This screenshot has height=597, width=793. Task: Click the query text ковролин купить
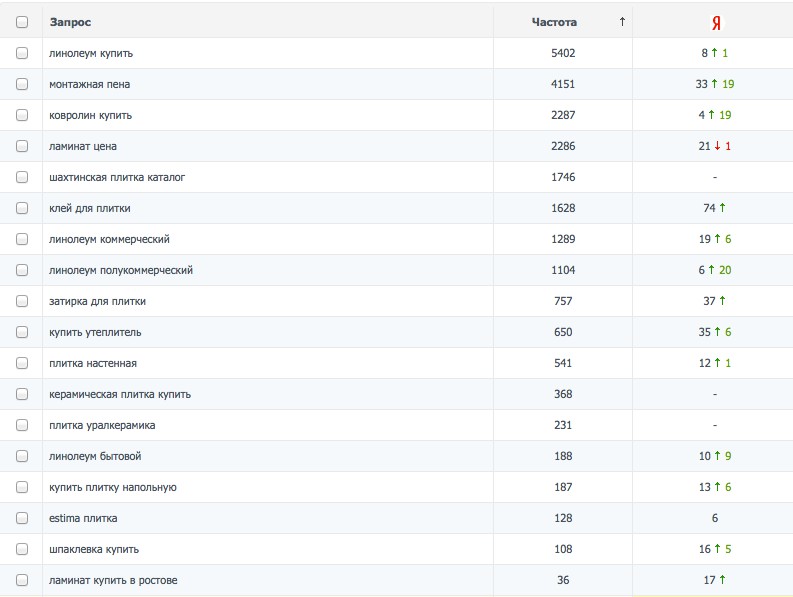point(91,115)
